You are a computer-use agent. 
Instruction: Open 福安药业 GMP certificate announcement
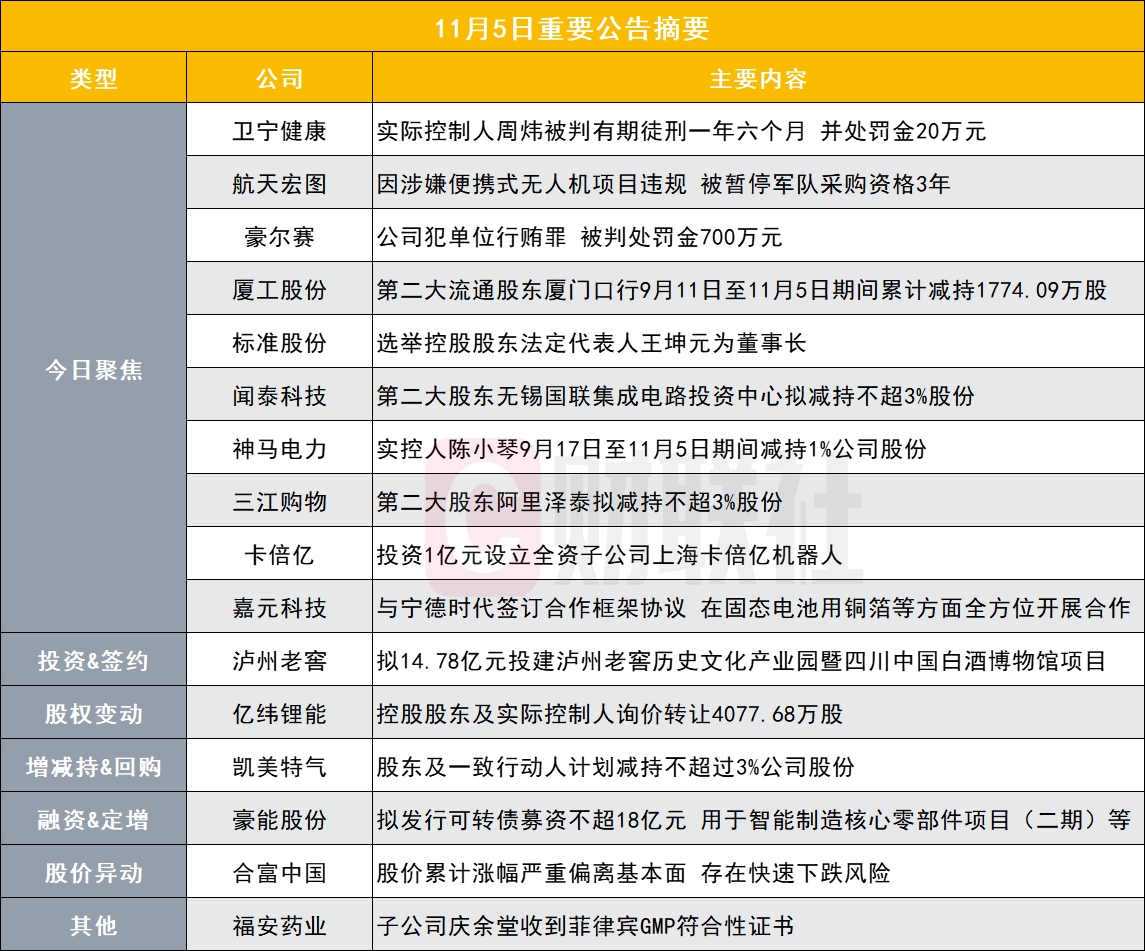(585, 926)
